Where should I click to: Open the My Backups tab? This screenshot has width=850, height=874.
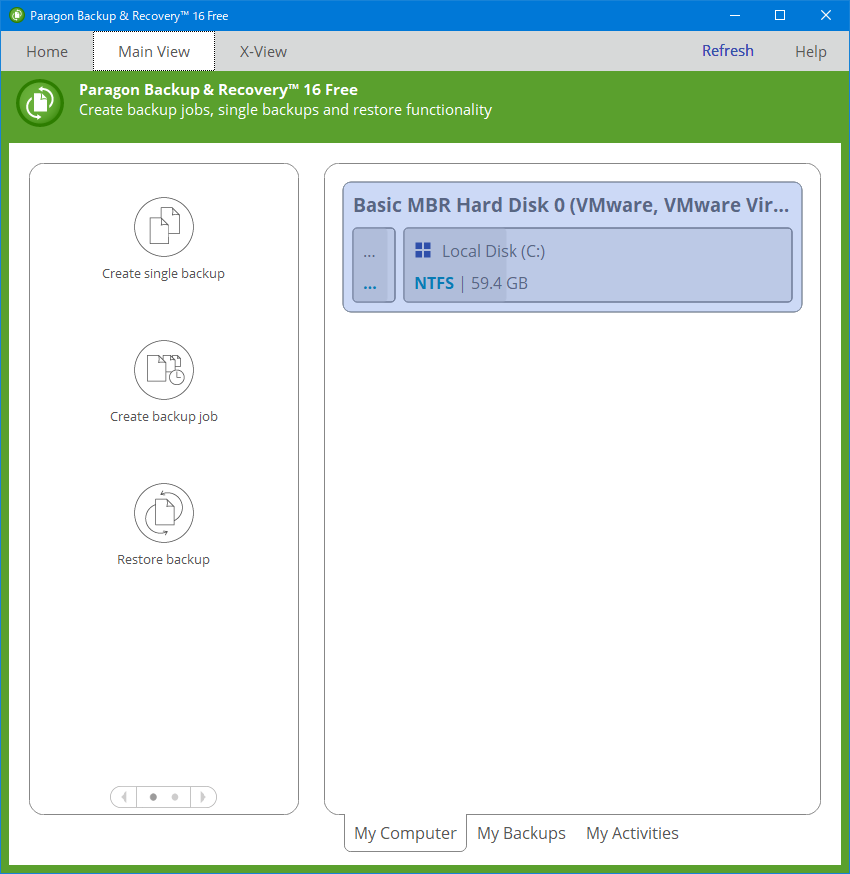pyautogui.click(x=521, y=833)
